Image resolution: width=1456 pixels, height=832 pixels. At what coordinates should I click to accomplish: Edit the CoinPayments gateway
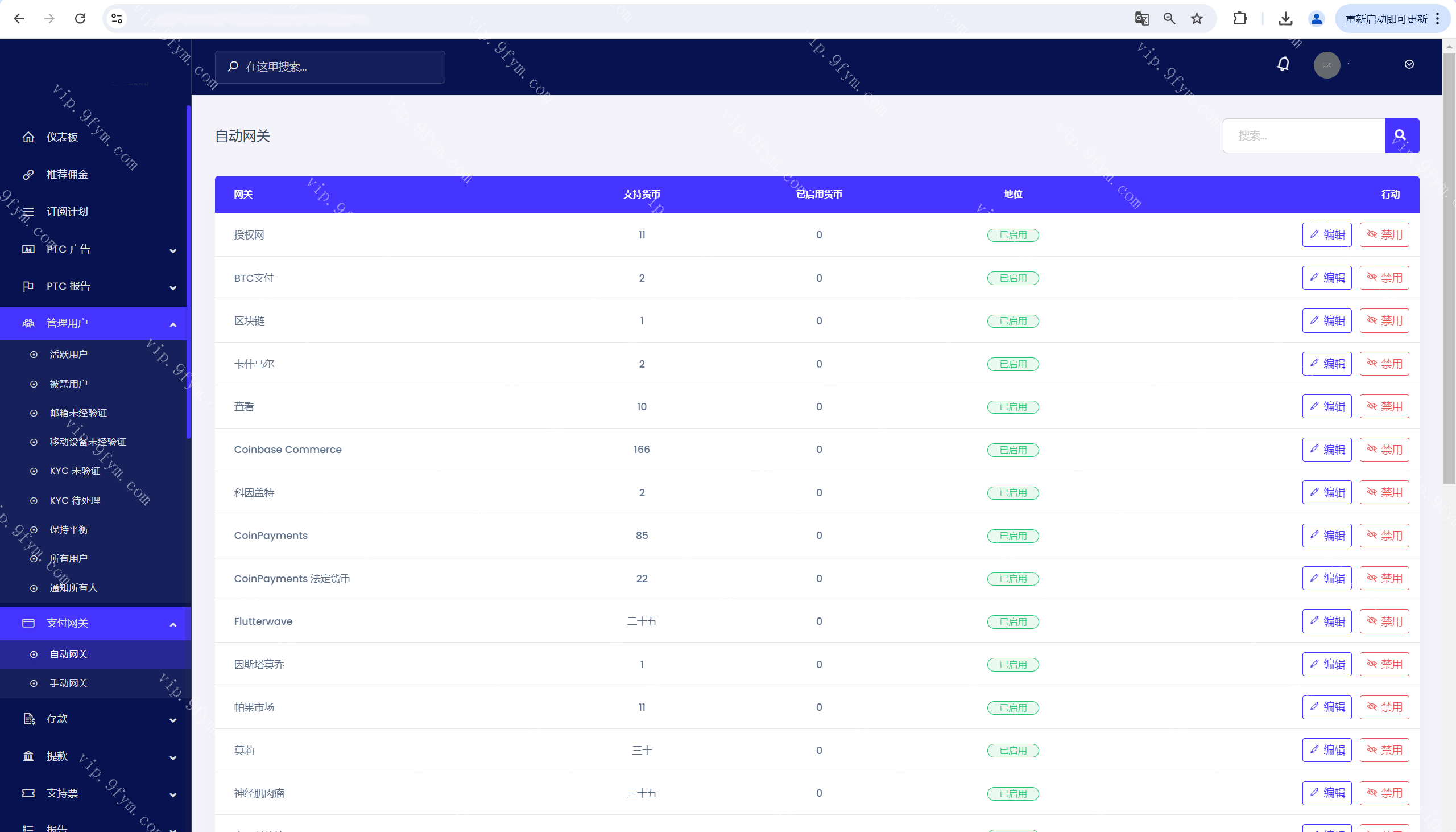1326,536
